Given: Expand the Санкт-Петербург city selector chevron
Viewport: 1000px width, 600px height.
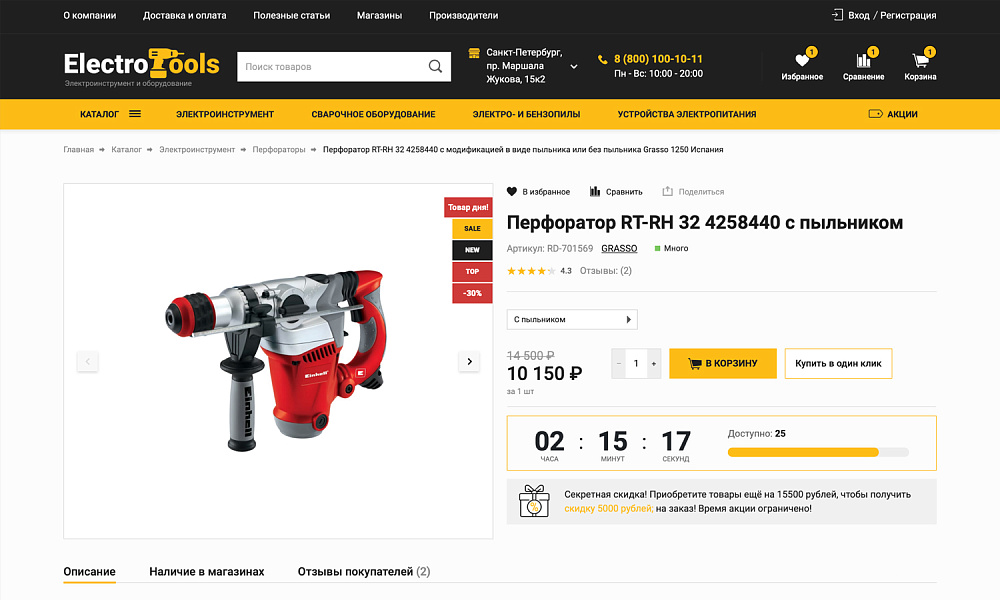Looking at the screenshot, I should coord(573,66).
